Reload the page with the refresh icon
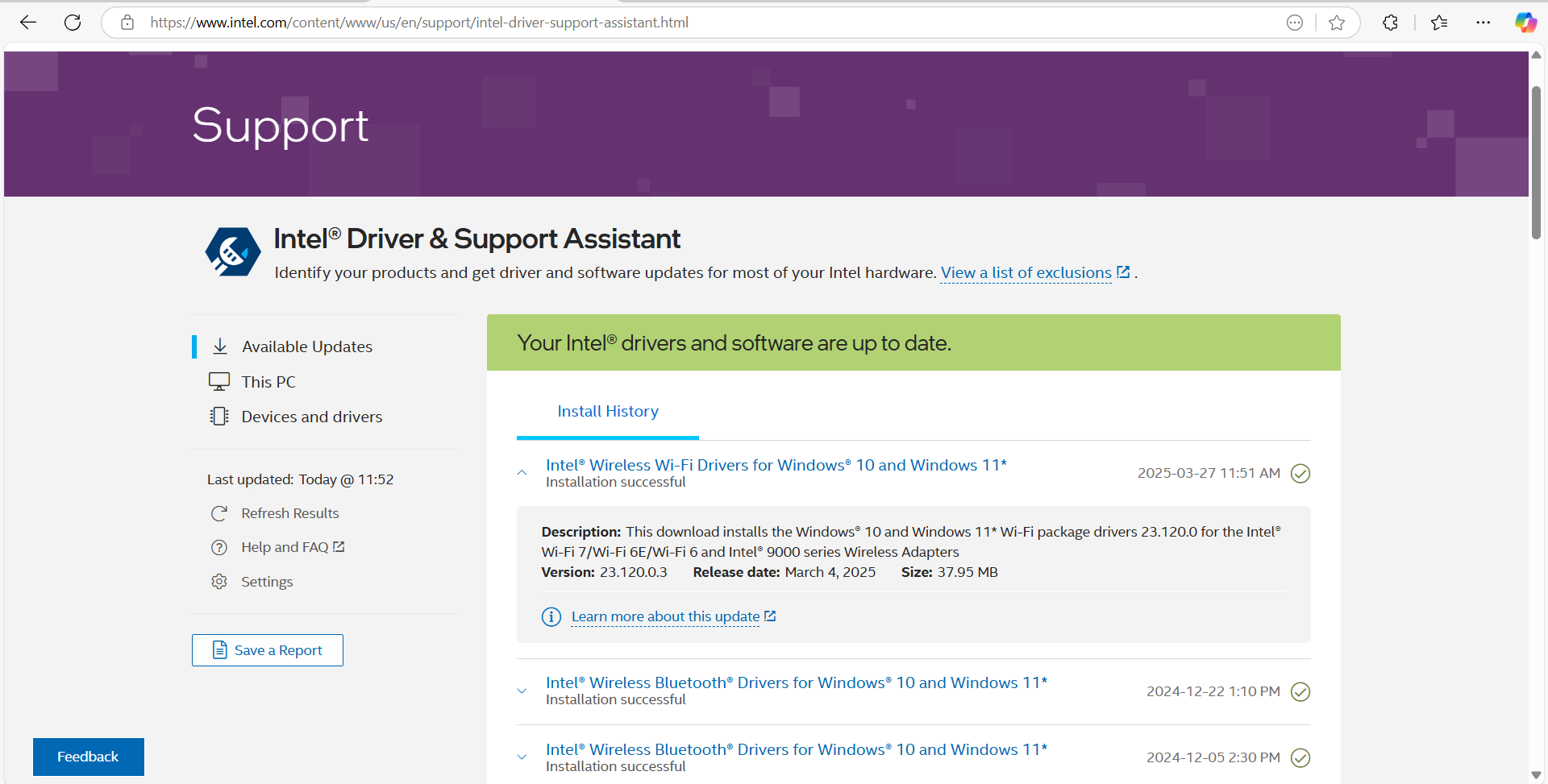This screenshot has height=784, width=1548. click(73, 23)
